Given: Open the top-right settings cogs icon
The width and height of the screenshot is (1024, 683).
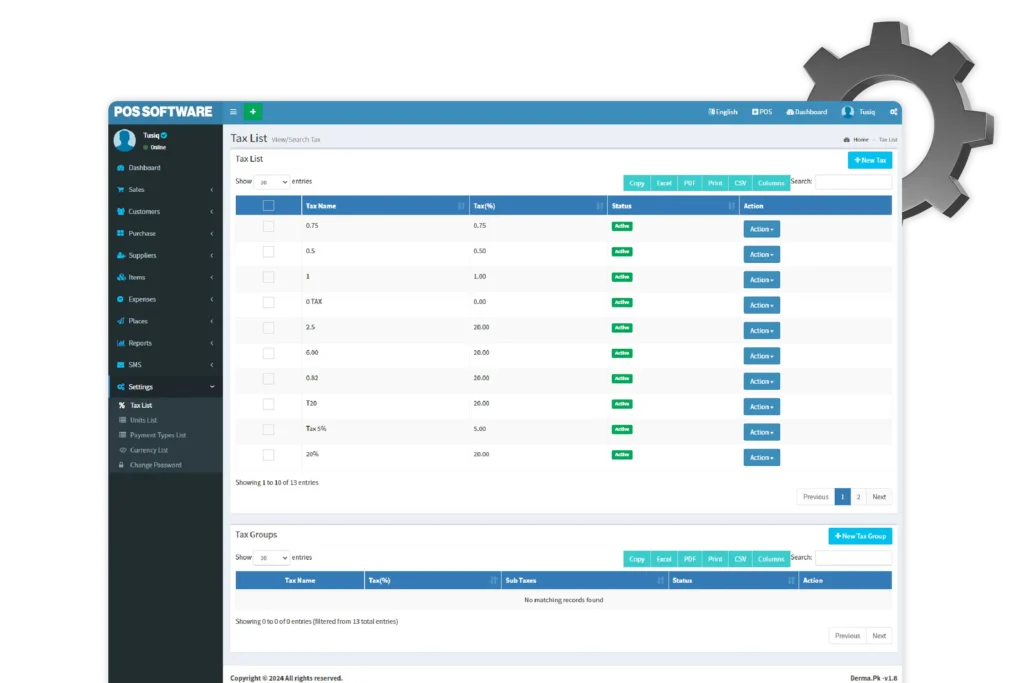Looking at the screenshot, I should (893, 112).
